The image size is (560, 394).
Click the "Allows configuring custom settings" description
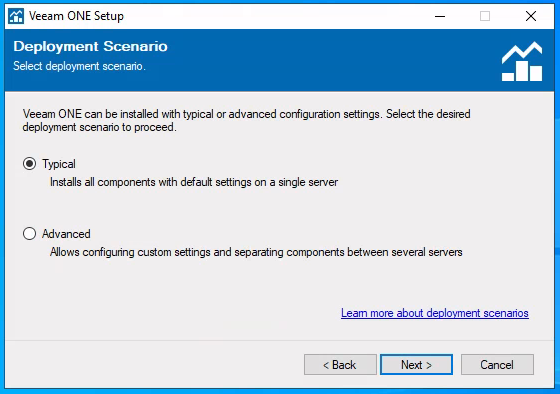[x=256, y=252]
